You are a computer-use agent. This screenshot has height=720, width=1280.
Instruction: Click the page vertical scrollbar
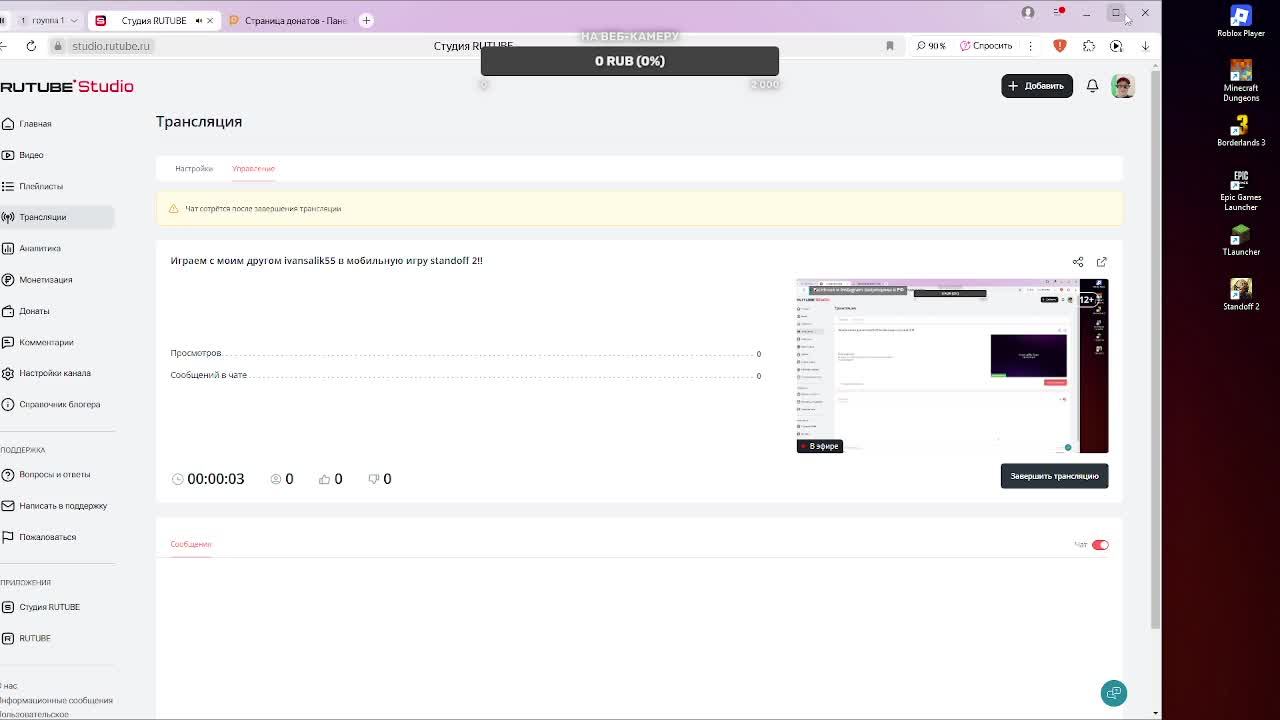point(1156,350)
